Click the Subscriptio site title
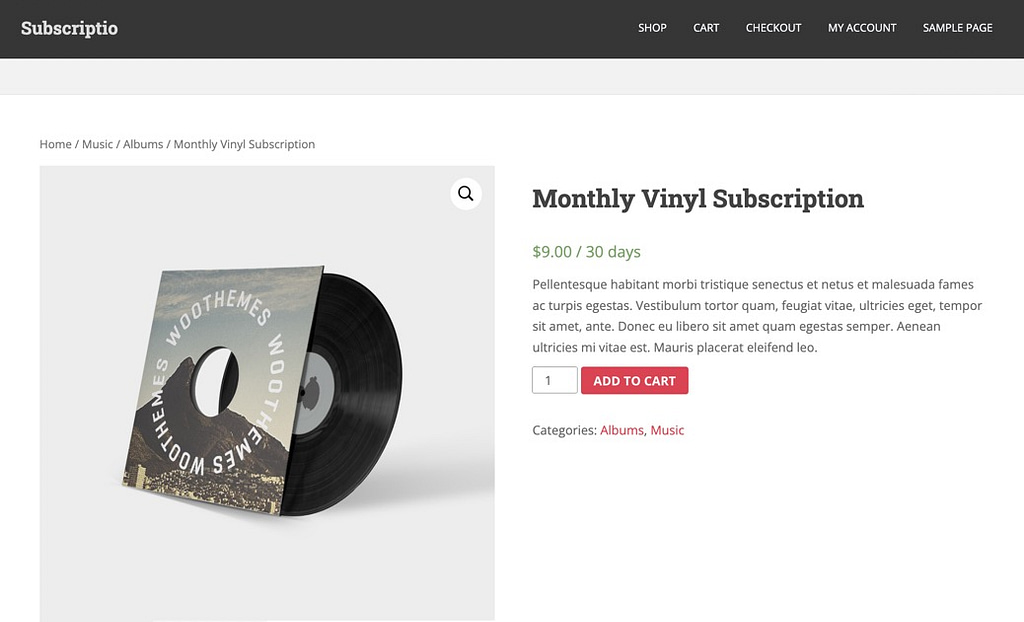Viewport: 1024px width, 622px height. click(x=69, y=28)
